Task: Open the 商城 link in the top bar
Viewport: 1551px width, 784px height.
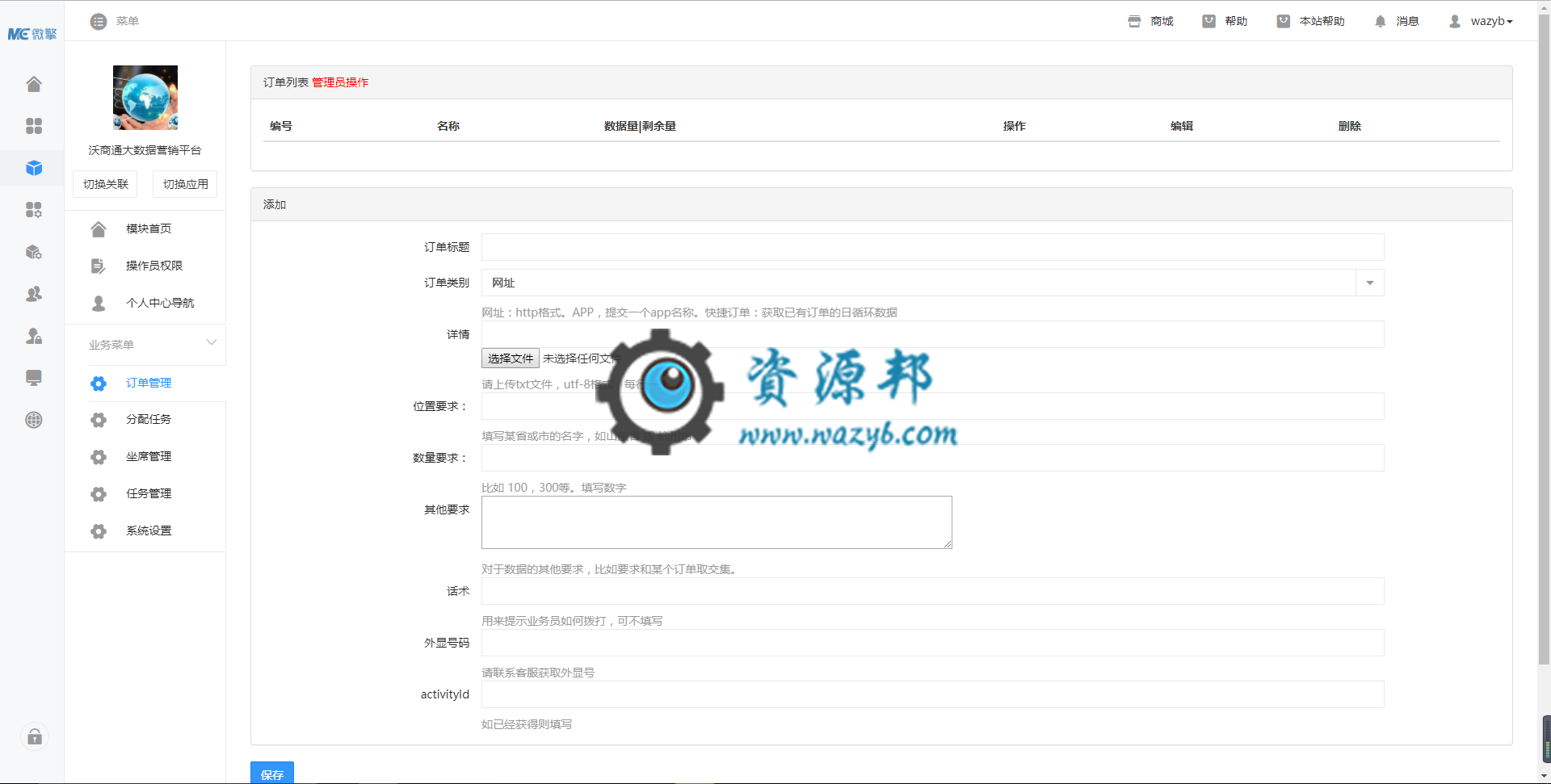Action: (x=1162, y=21)
